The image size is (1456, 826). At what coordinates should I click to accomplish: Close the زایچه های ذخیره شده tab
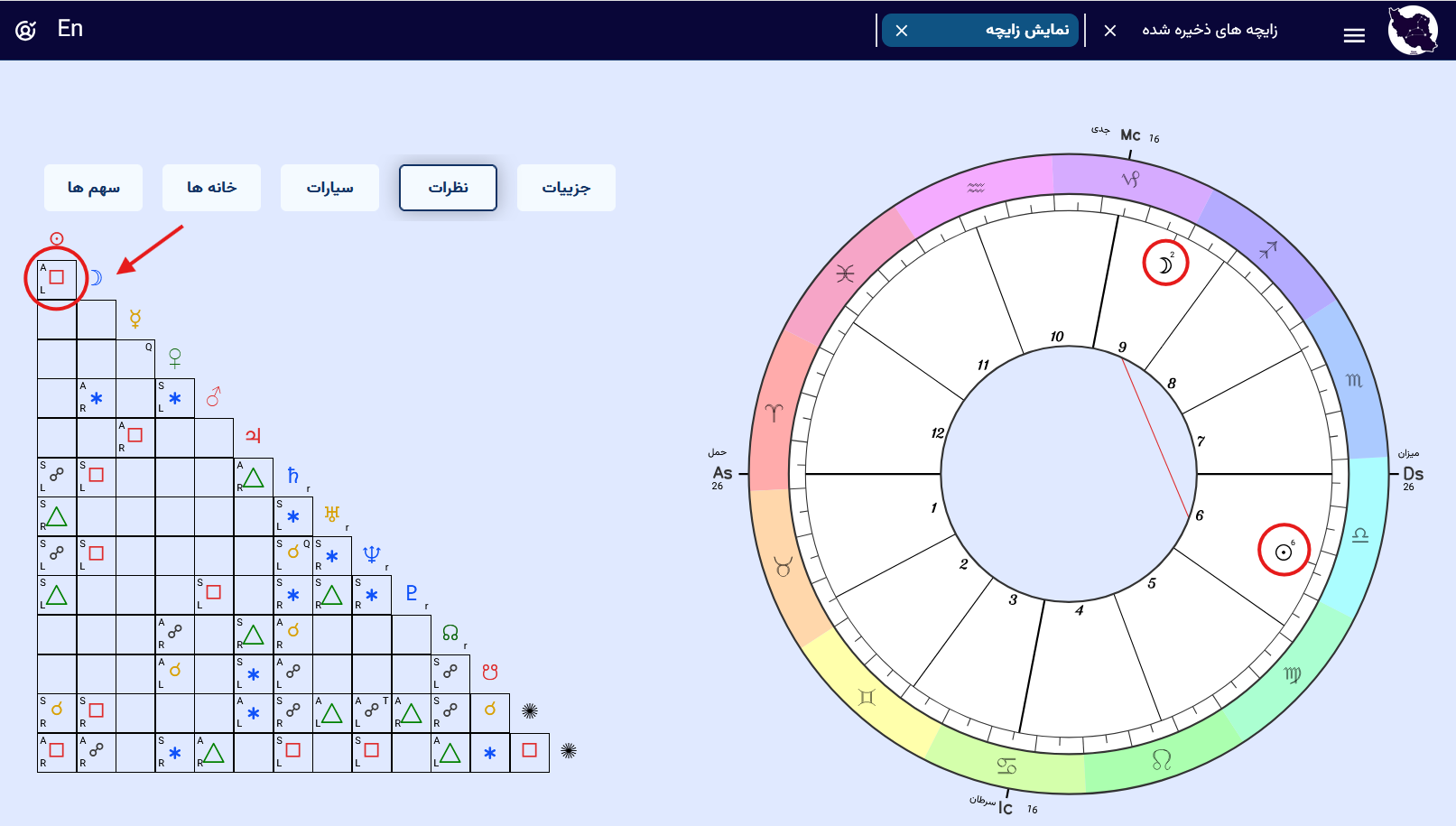point(1110,31)
